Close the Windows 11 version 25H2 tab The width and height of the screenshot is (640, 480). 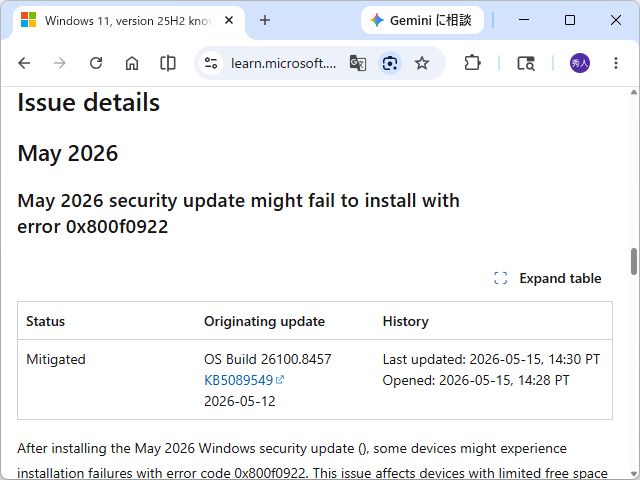coord(229,20)
